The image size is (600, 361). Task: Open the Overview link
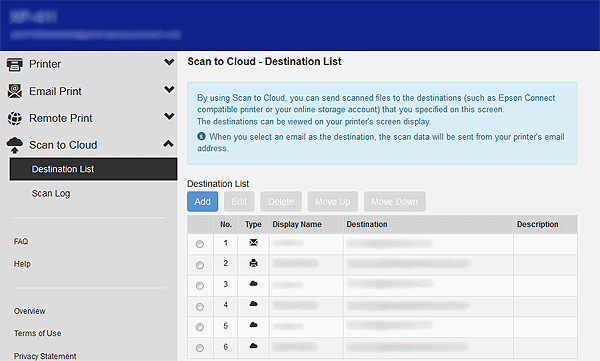29,311
